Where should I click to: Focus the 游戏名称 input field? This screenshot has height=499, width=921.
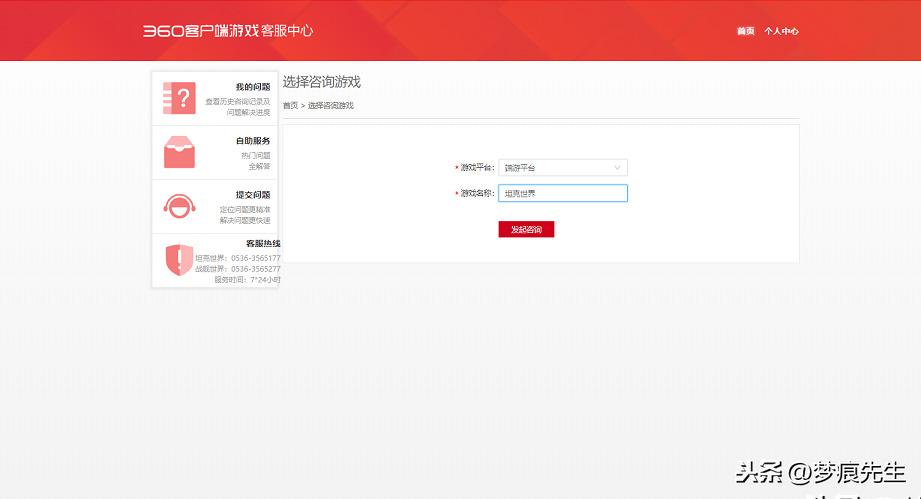point(563,193)
